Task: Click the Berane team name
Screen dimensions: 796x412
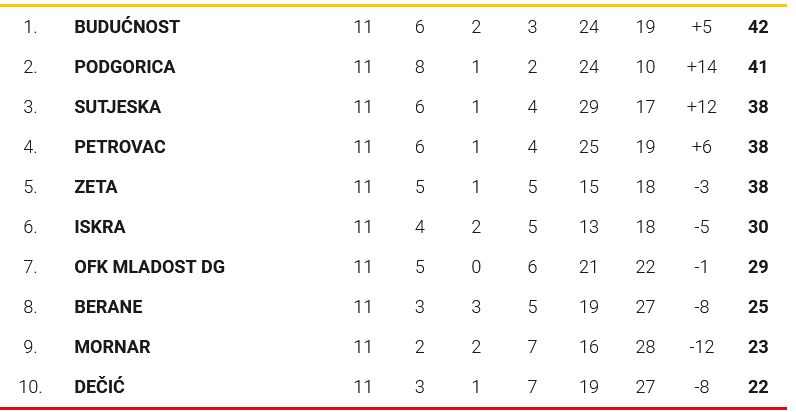Action: (108, 307)
